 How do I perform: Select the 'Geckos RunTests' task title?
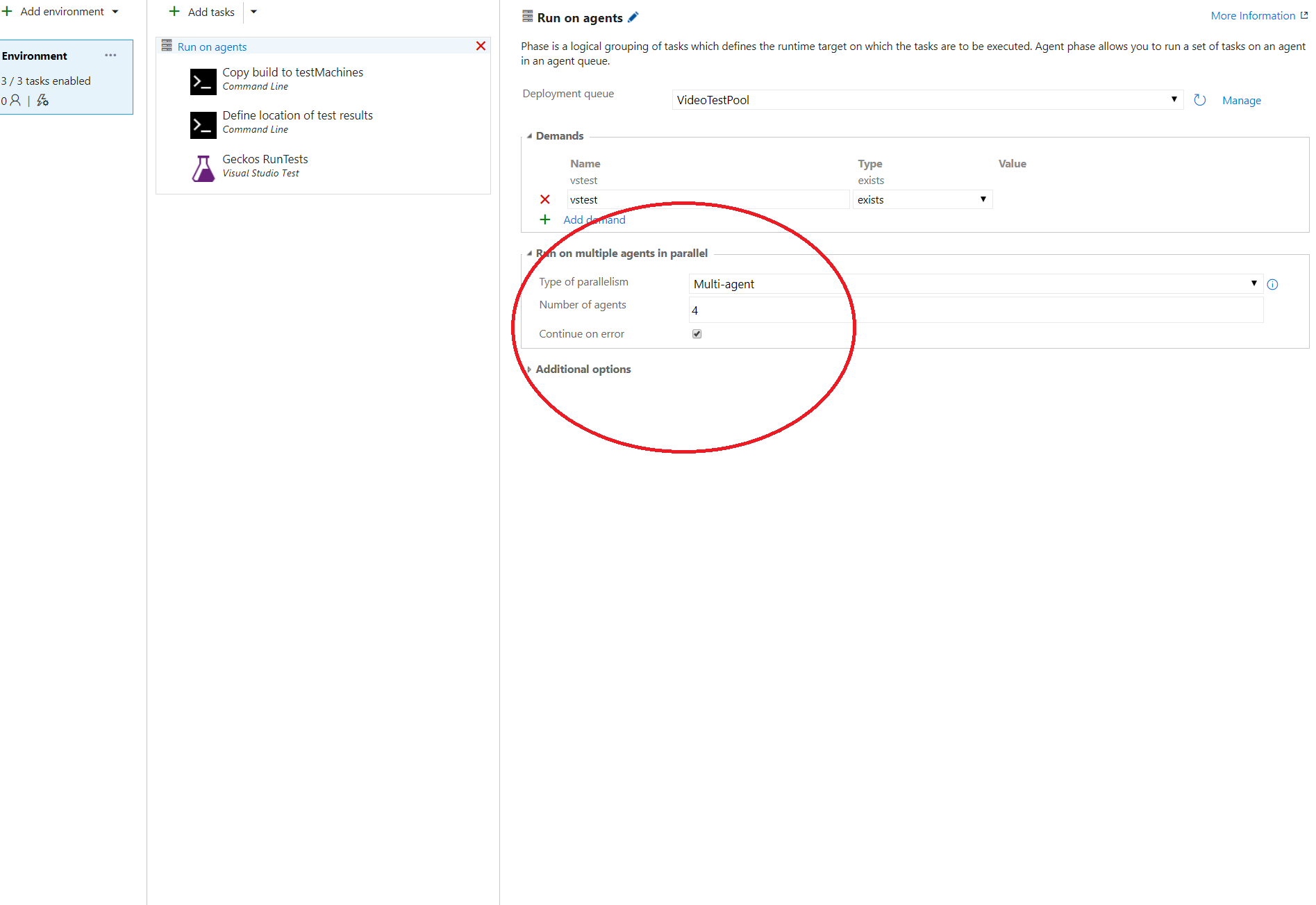(x=265, y=159)
